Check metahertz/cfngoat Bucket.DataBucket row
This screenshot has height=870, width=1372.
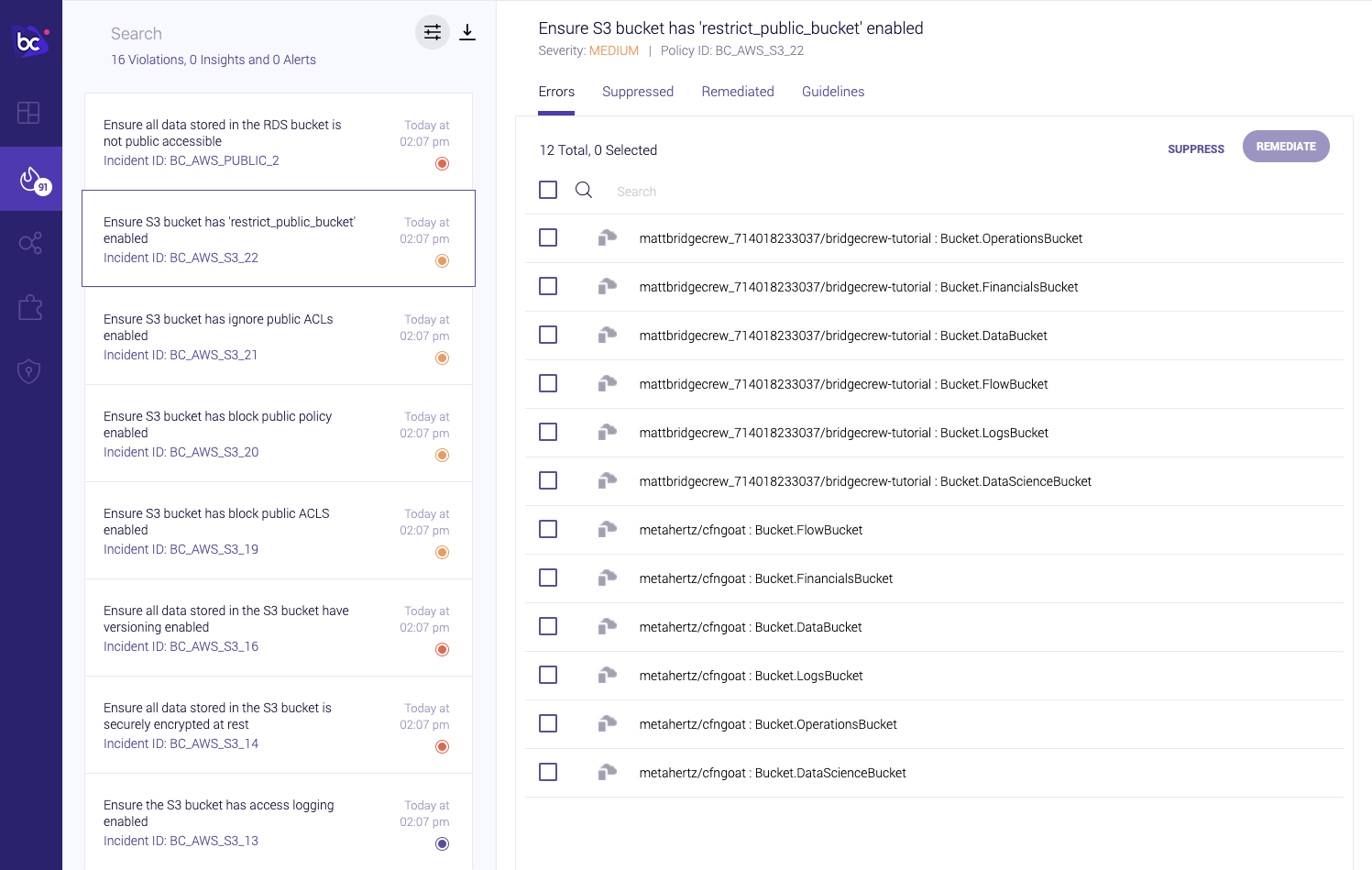(548, 626)
